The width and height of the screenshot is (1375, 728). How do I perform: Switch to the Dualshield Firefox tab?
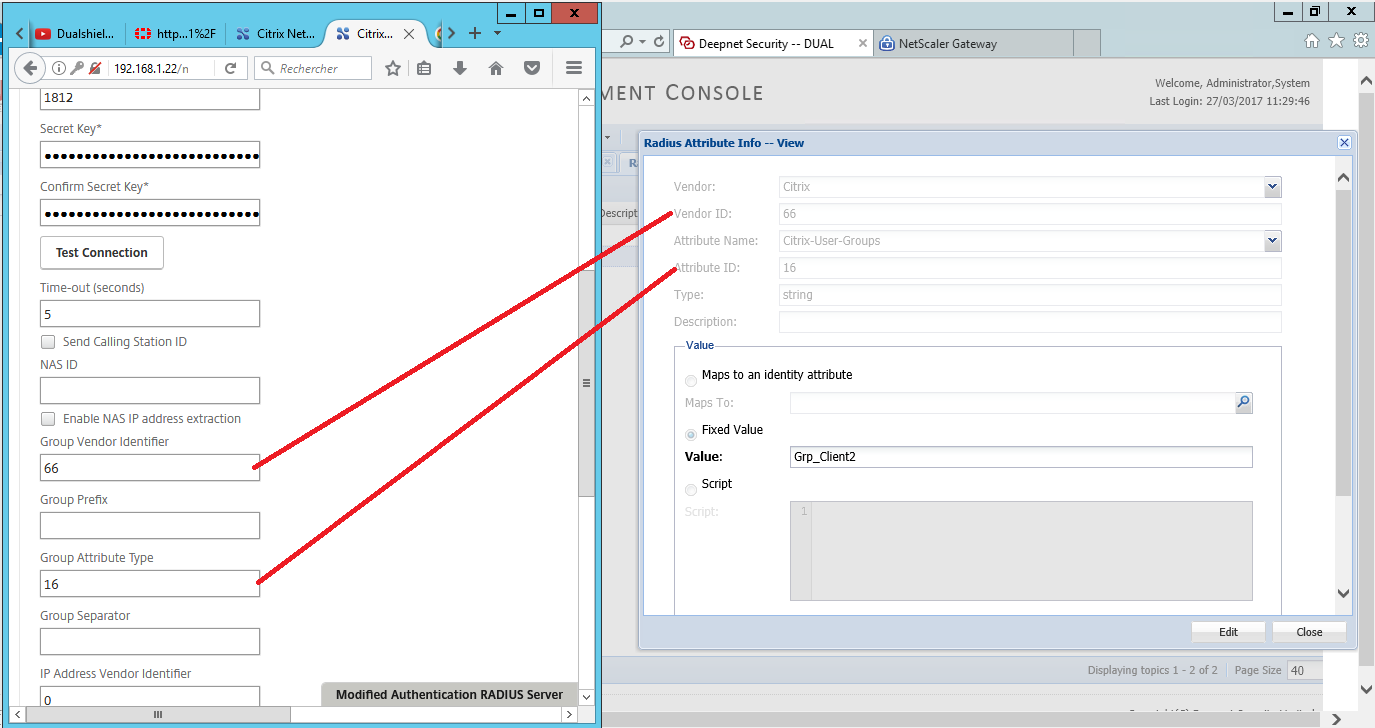75,34
